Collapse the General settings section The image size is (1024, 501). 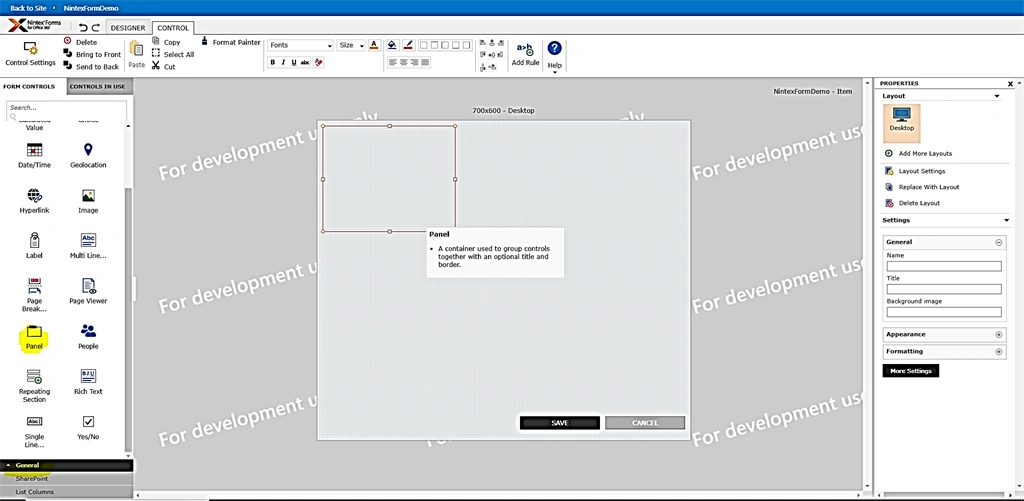[999, 242]
